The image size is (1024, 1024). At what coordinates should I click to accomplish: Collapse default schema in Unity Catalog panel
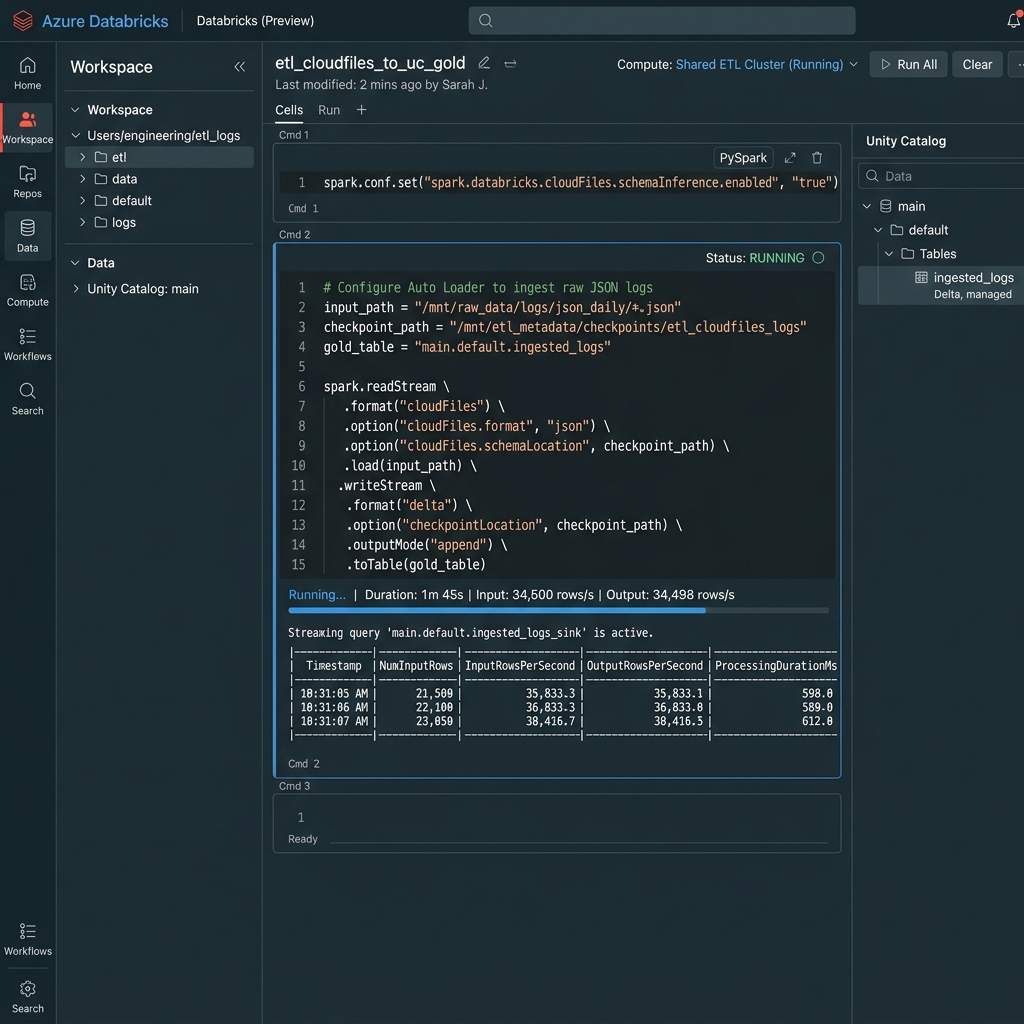pos(878,230)
